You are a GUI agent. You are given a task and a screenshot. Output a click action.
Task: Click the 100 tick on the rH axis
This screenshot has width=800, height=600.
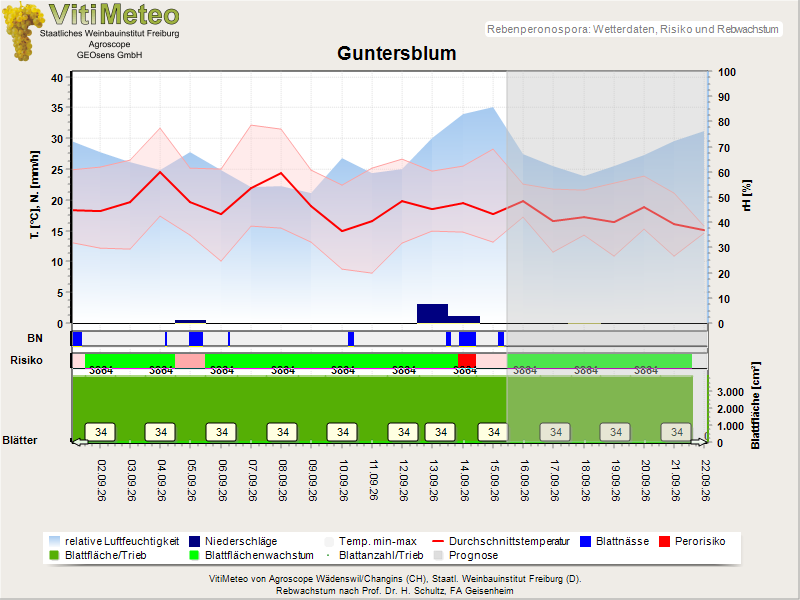click(727, 72)
